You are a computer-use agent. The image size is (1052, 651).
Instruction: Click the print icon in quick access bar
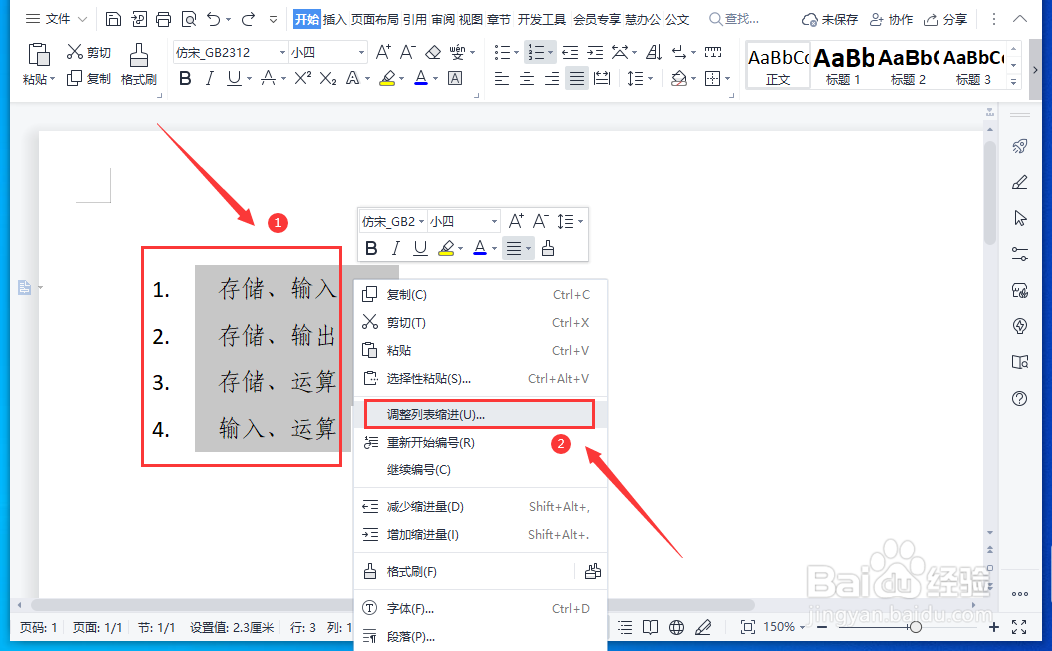coord(164,19)
